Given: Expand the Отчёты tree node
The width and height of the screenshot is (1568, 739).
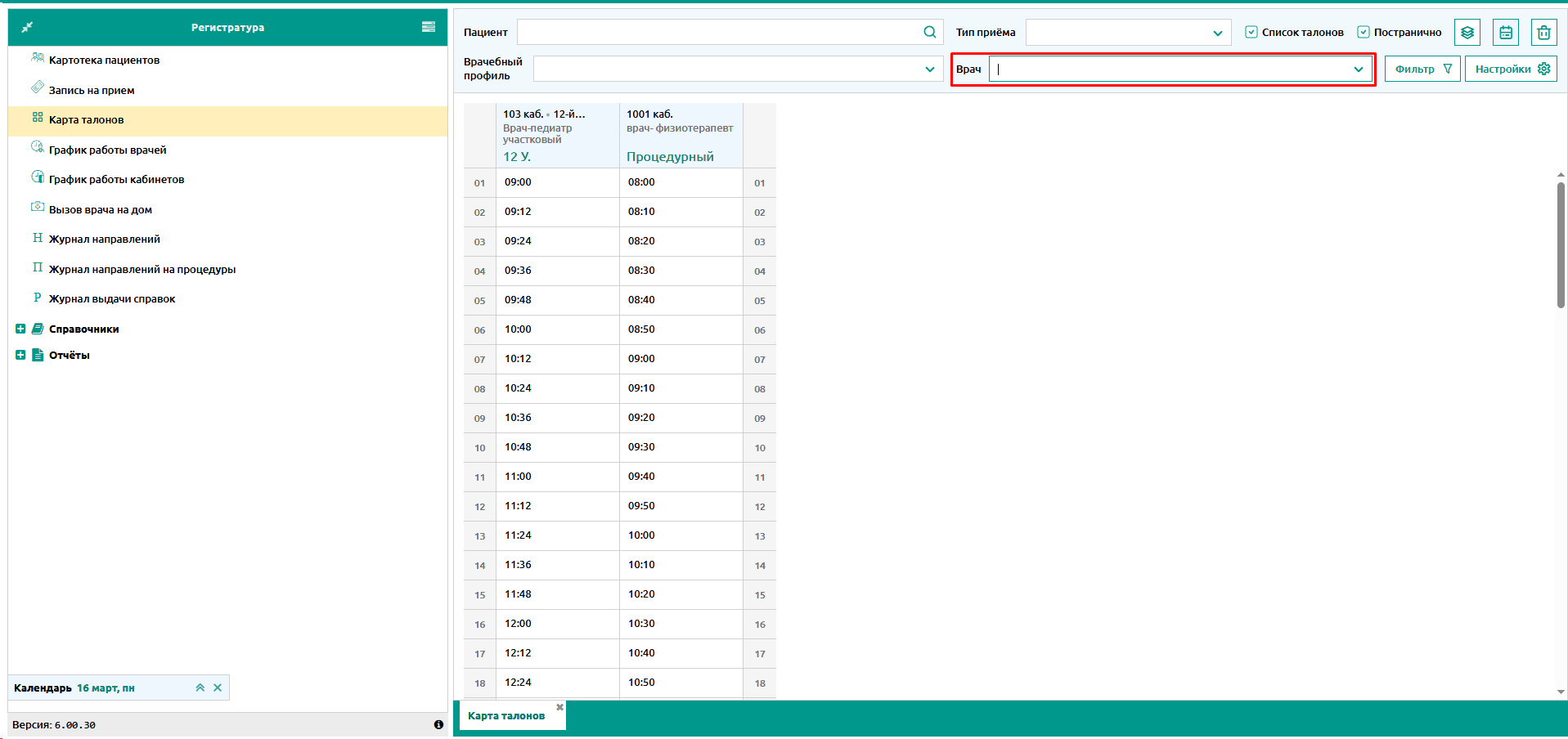Looking at the screenshot, I should 20,356.
